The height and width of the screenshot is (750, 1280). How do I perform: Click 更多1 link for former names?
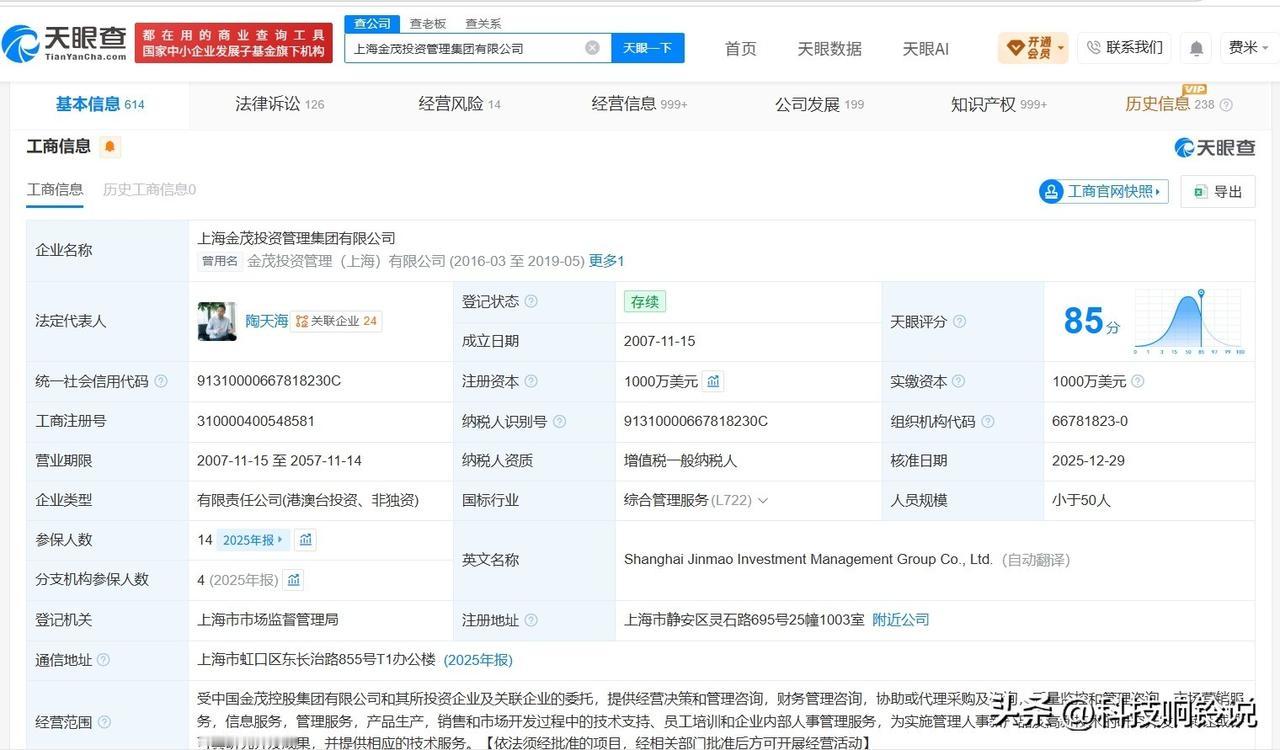[x=606, y=261]
